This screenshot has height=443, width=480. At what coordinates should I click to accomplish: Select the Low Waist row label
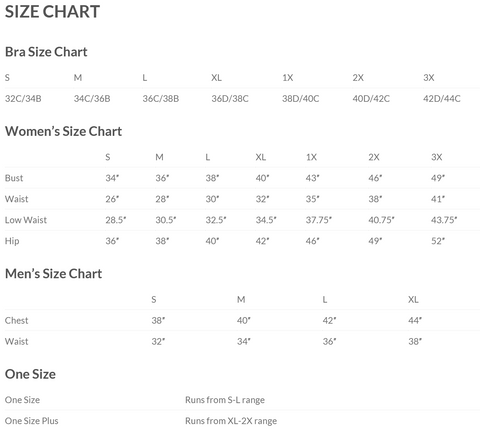[26, 220]
